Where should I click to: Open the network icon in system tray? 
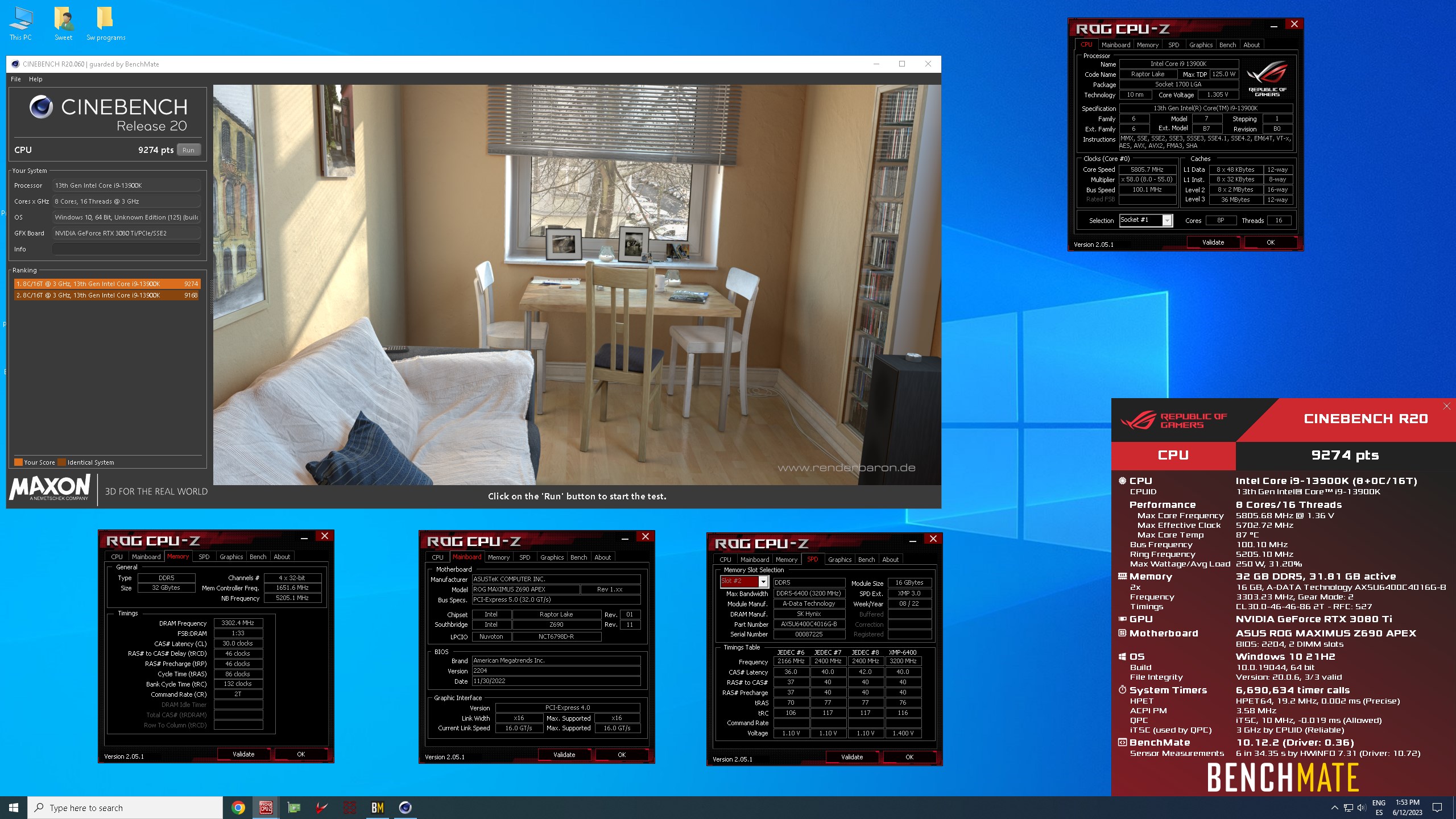[1348, 808]
